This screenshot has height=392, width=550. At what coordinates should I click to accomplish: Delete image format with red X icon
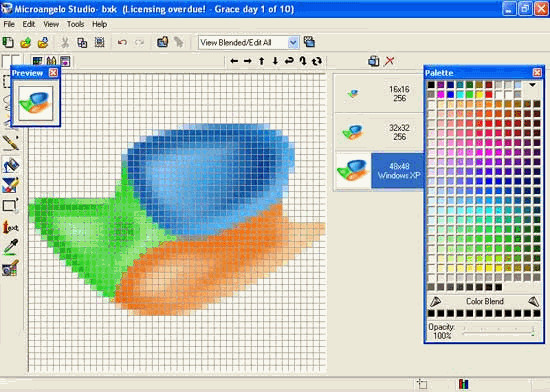389,61
